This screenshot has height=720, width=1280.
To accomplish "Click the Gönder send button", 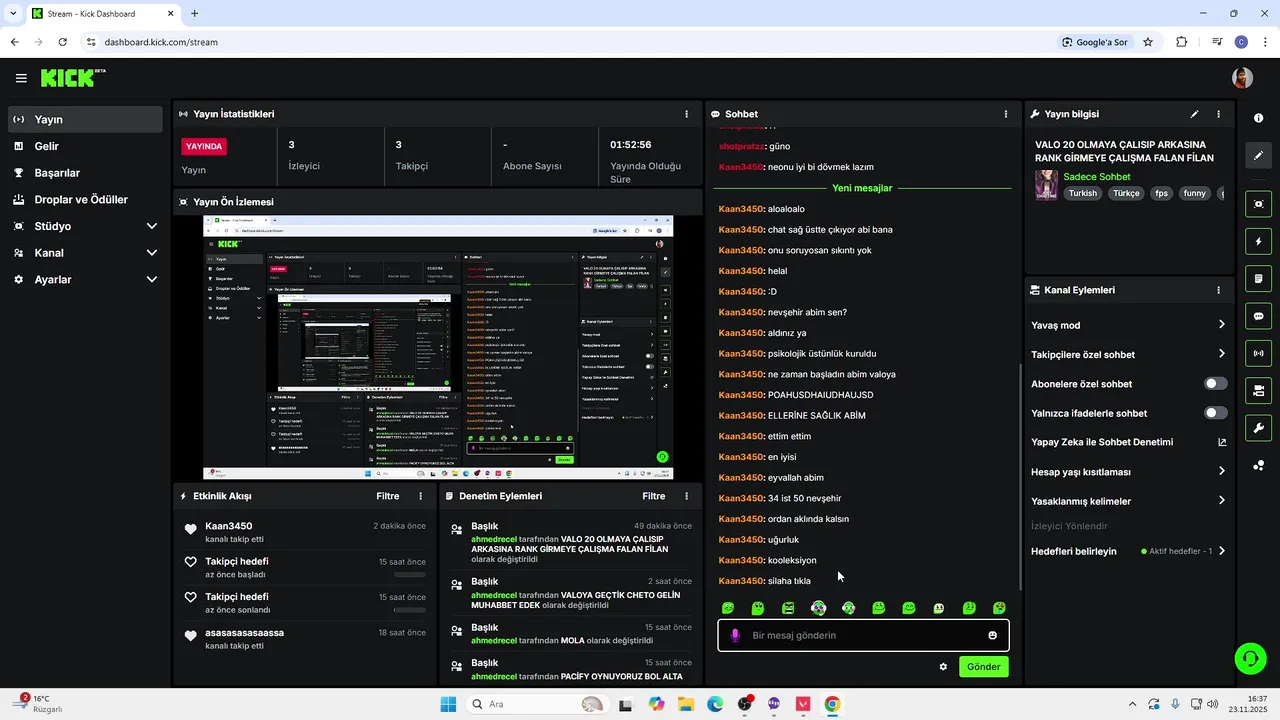I will 983,667.
